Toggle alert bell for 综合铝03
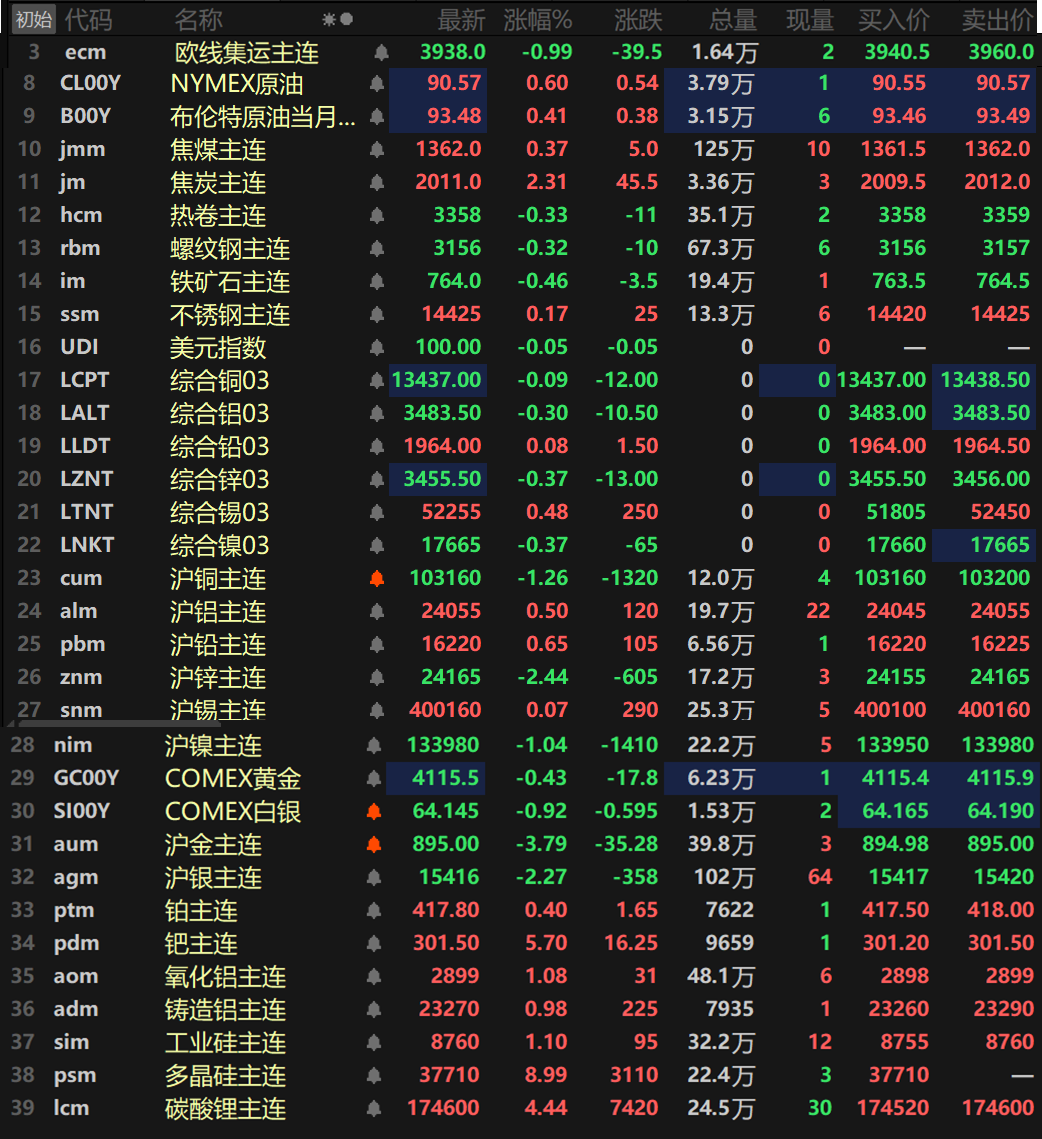This screenshot has width=1042, height=1139. click(x=376, y=413)
